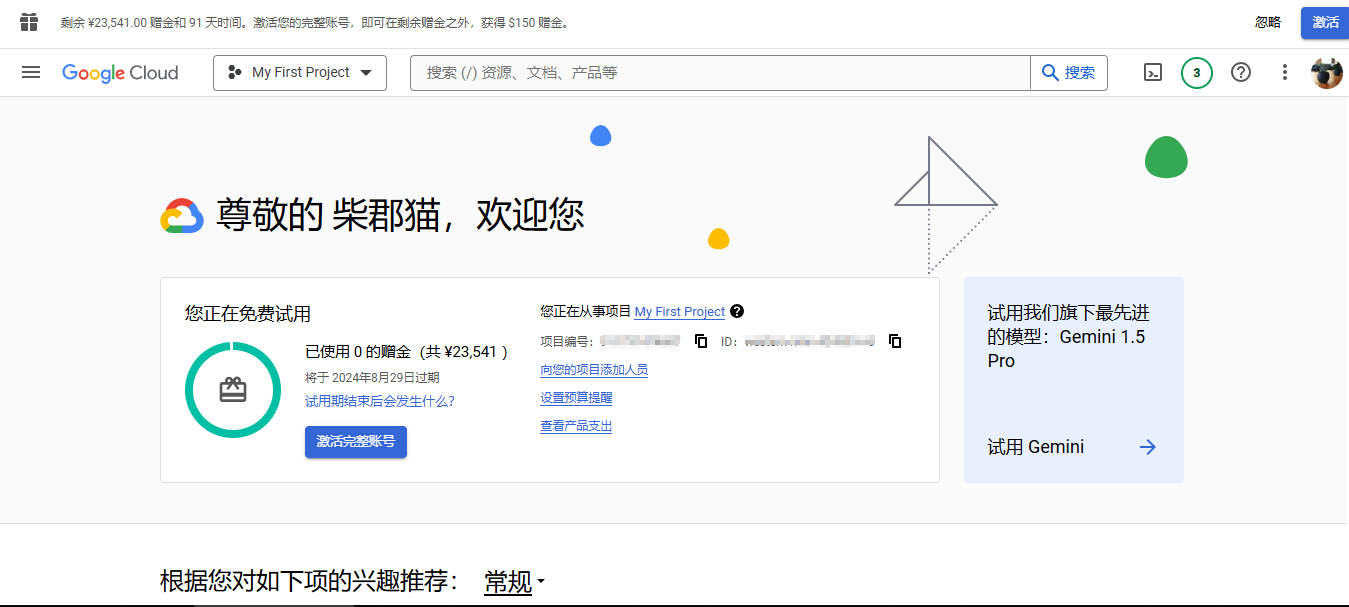Open the 设置预算提醒 link
The height and width of the screenshot is (607, 1349).
tap(575, 397)
